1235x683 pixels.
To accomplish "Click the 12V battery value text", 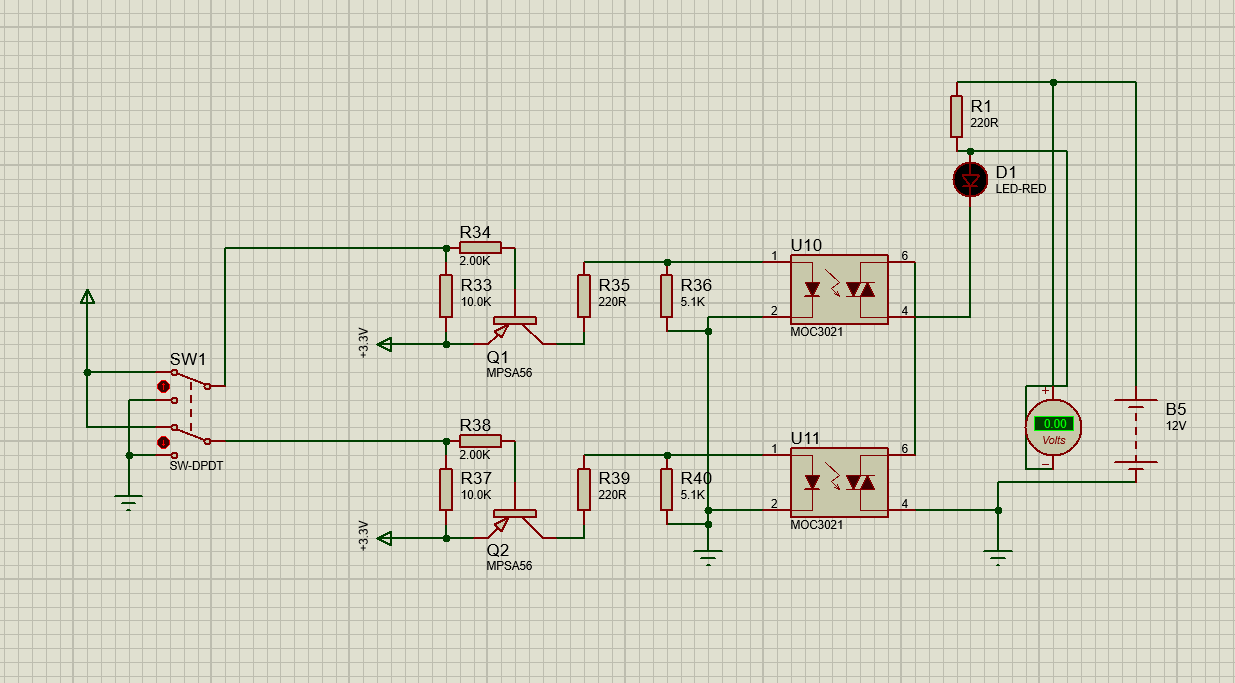I will coord(1174,425).
